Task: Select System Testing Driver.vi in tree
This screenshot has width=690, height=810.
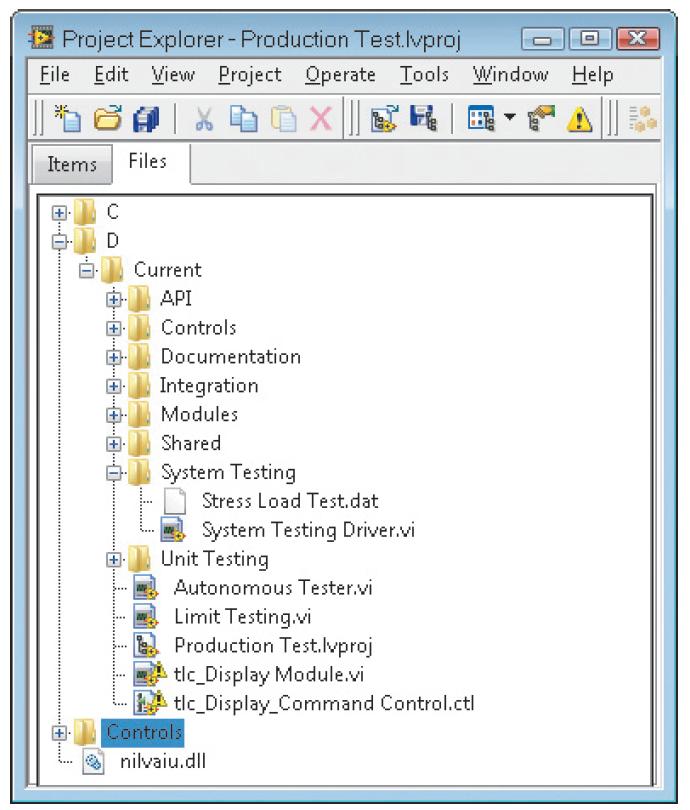Action: 308,531
